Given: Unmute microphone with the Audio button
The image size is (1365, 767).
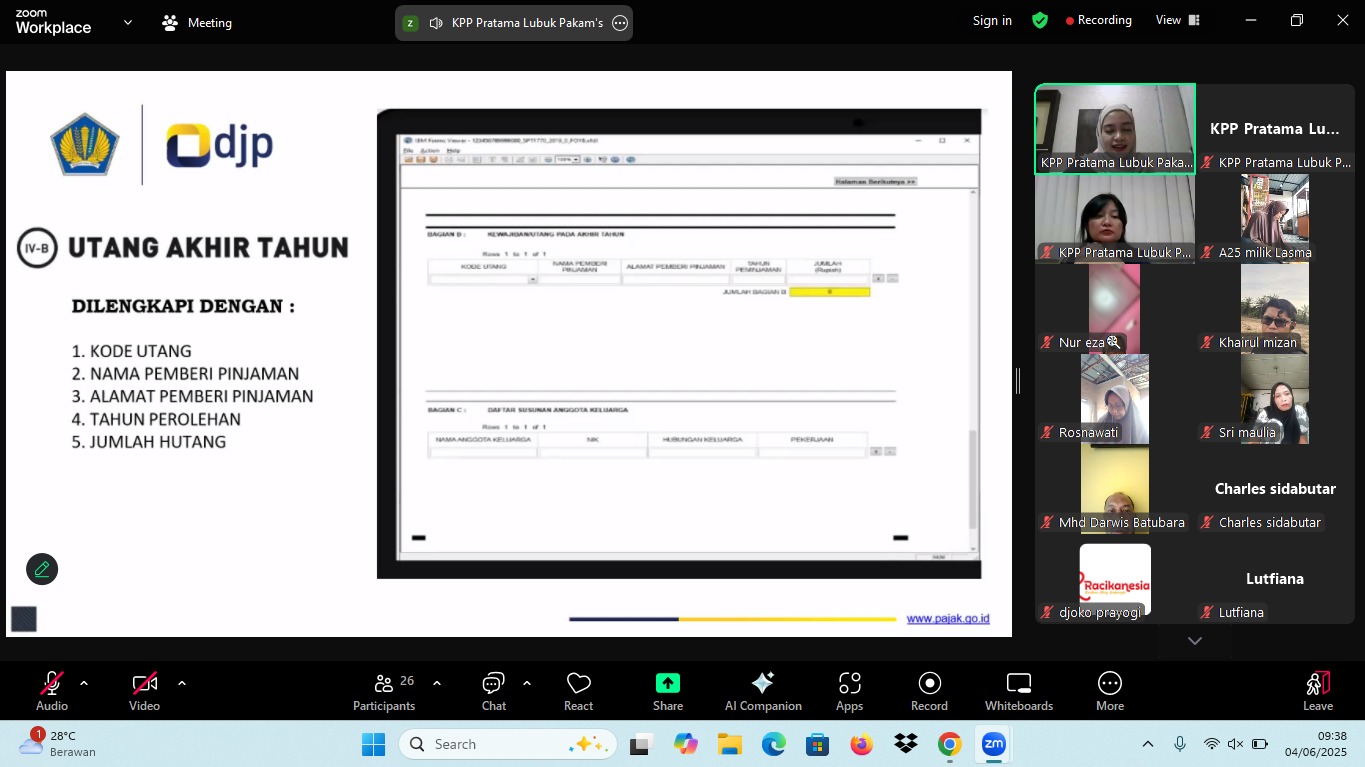Looking at the screenshot, I should (x=52, y=692).
